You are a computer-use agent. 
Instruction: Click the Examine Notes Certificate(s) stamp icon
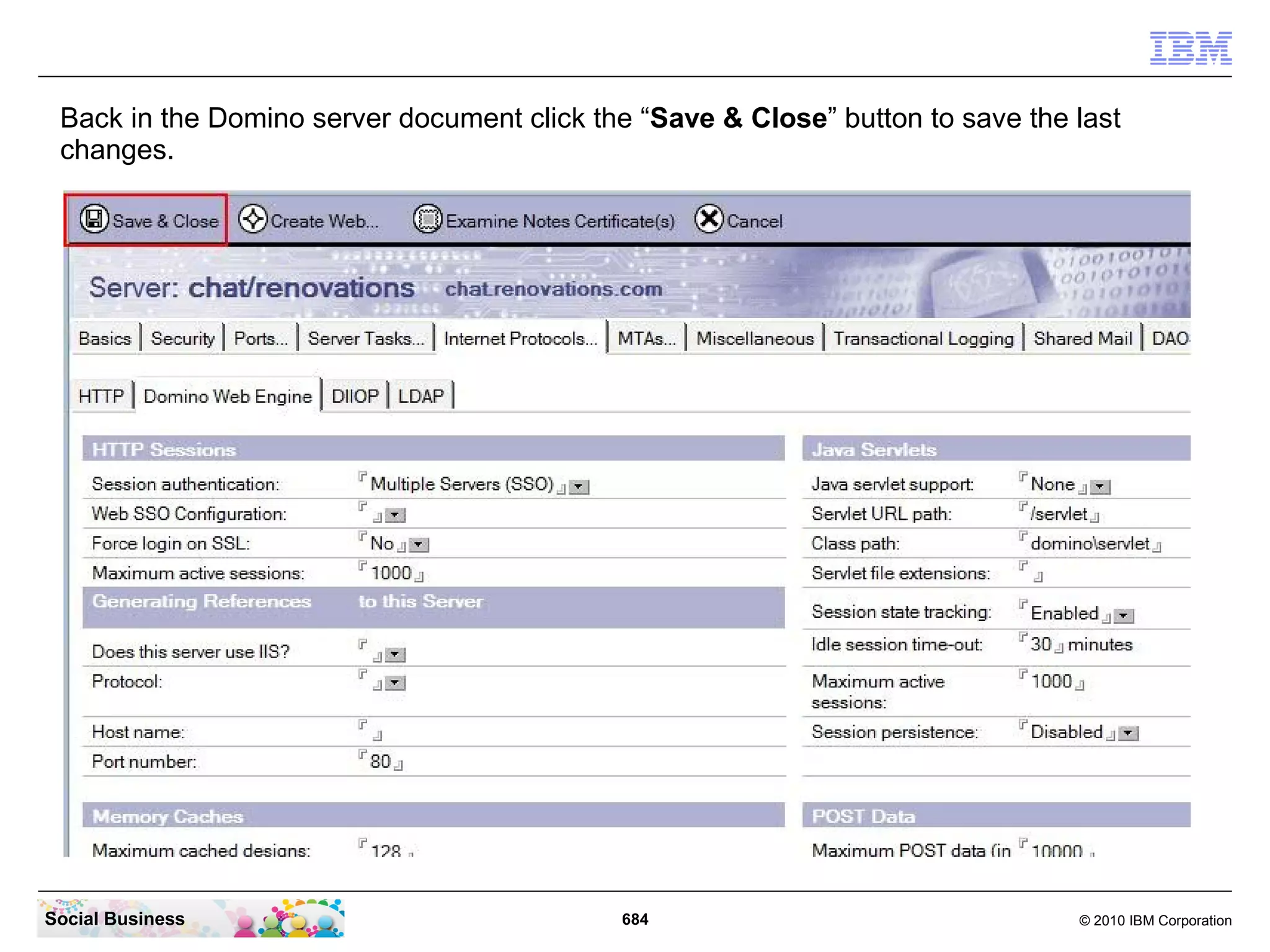(428, 219)
